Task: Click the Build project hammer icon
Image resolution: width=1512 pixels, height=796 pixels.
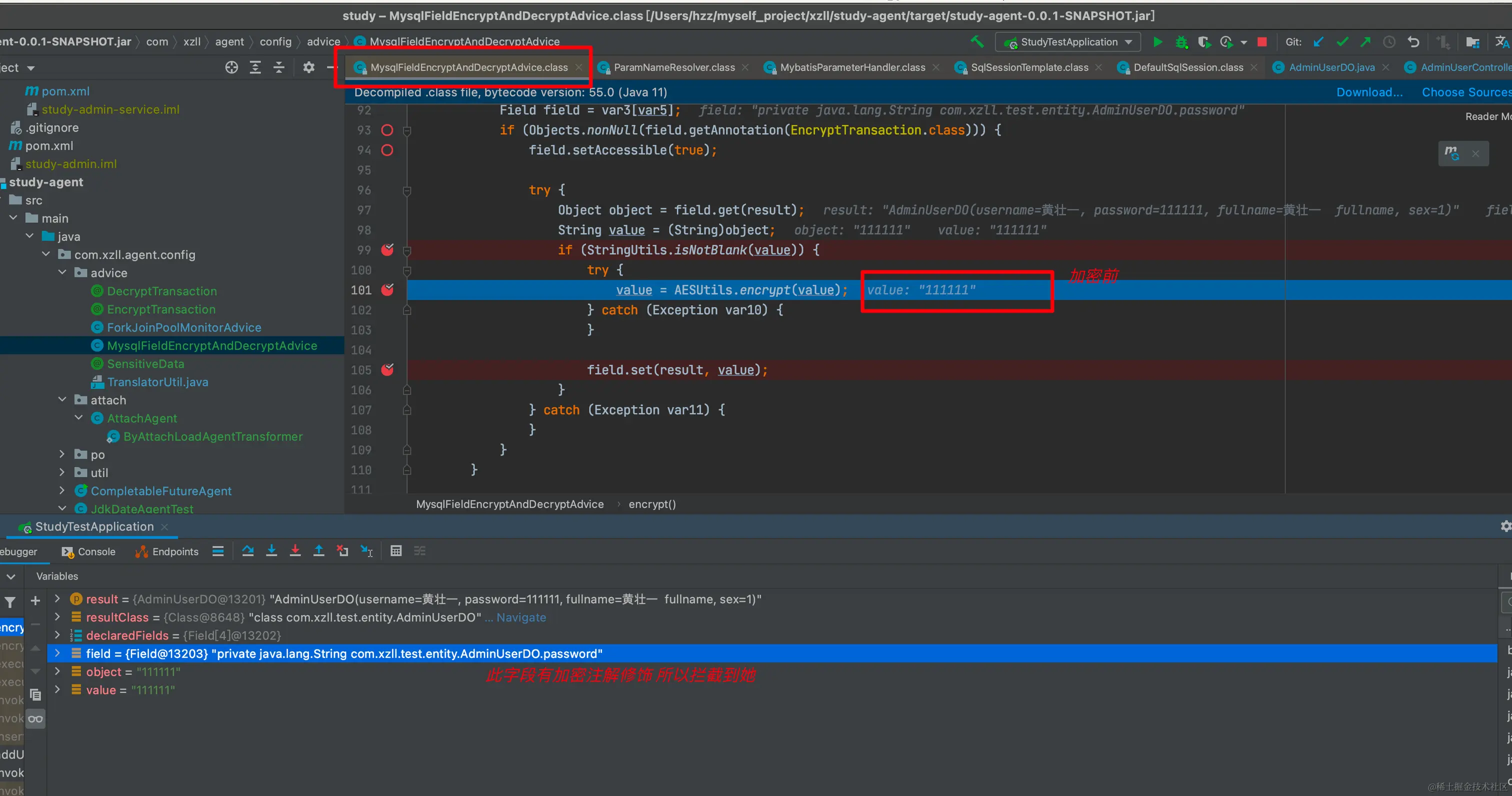Action: (x=976, y=41)
